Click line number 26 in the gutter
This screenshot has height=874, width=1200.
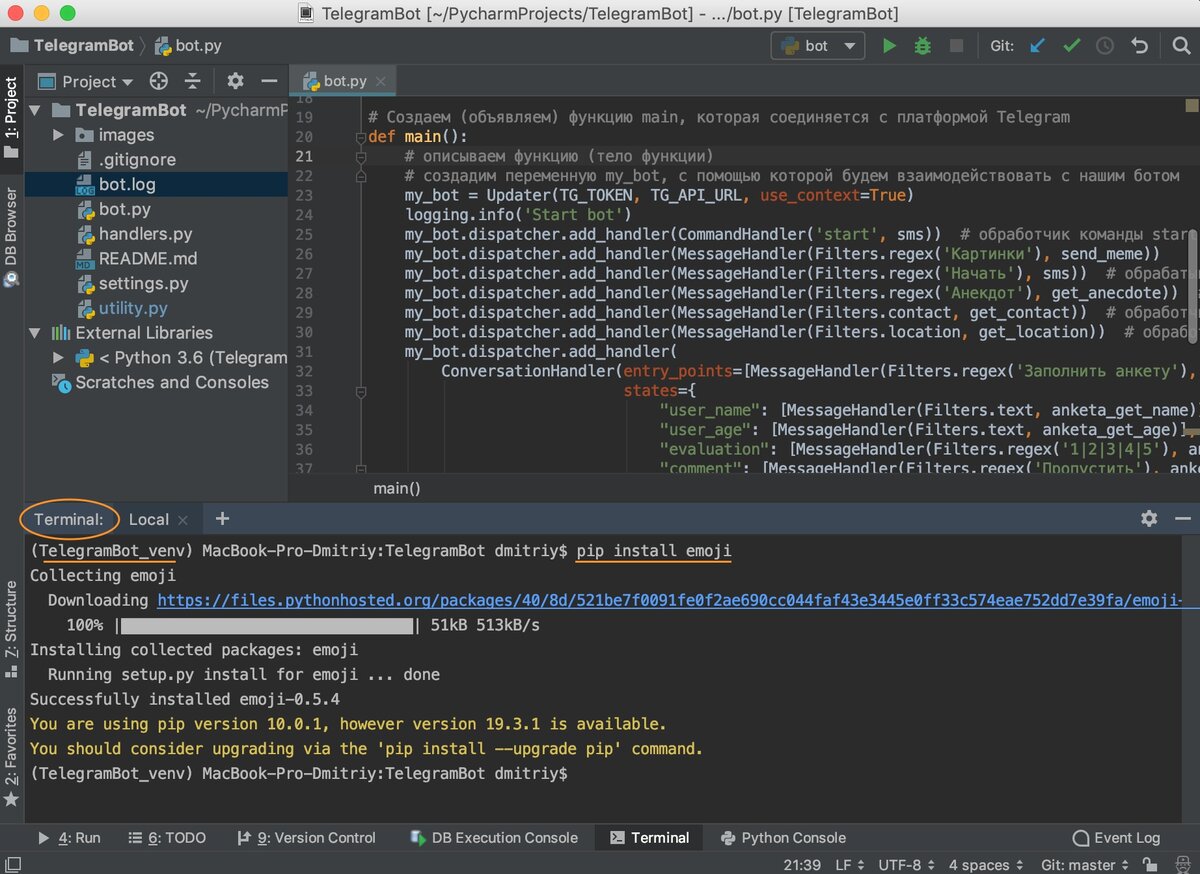coord(304,254)
